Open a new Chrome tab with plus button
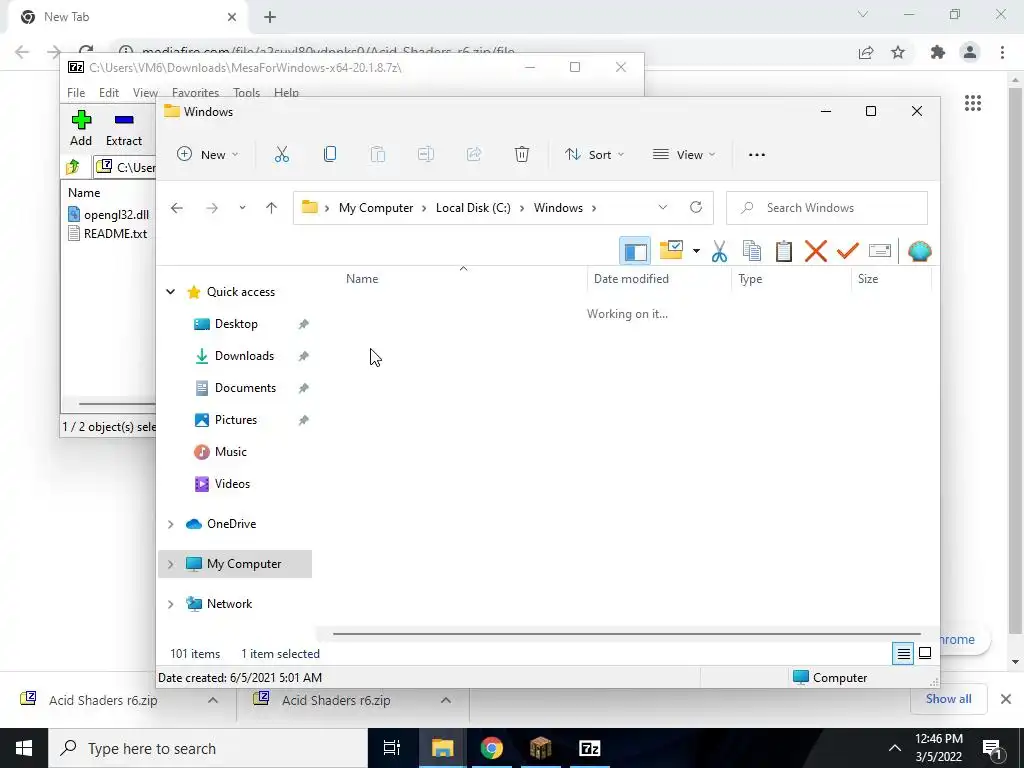 click(270, 17)
